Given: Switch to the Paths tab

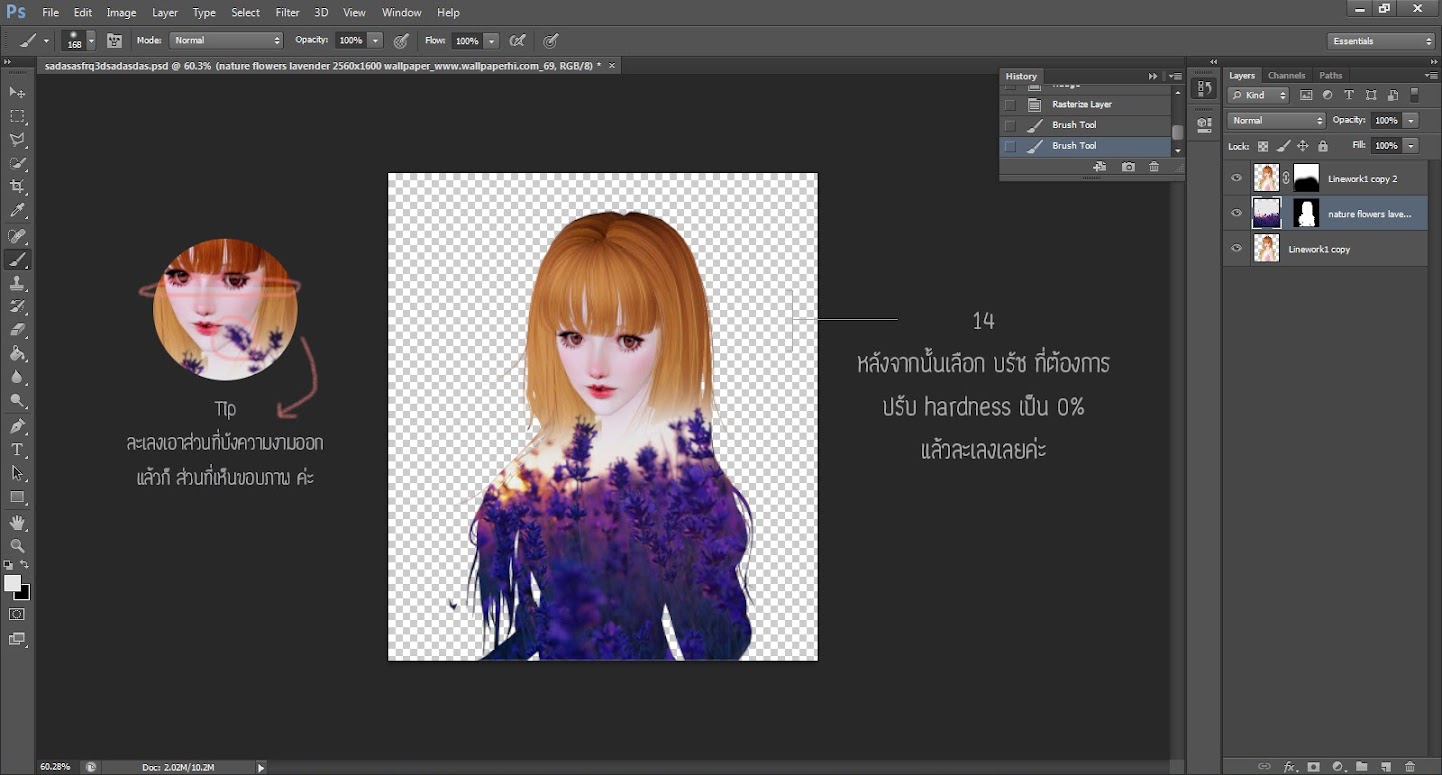Looking at the screenshot, I should click(x=1330, y=75).
